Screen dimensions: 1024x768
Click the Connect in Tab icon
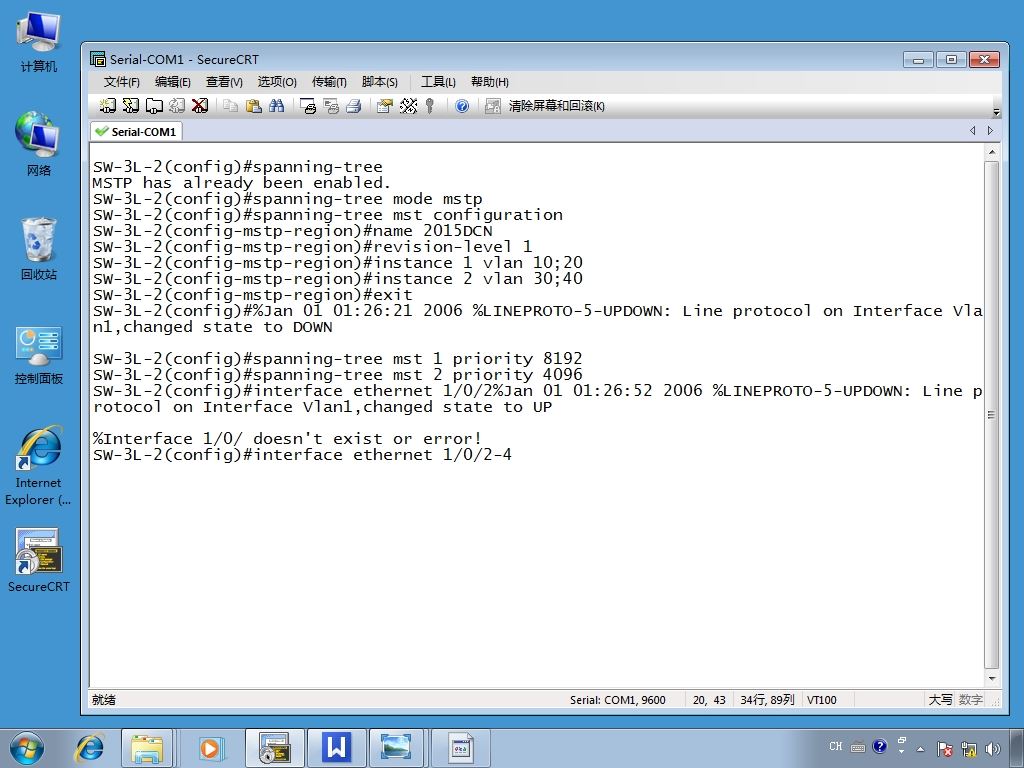[154, 106]
